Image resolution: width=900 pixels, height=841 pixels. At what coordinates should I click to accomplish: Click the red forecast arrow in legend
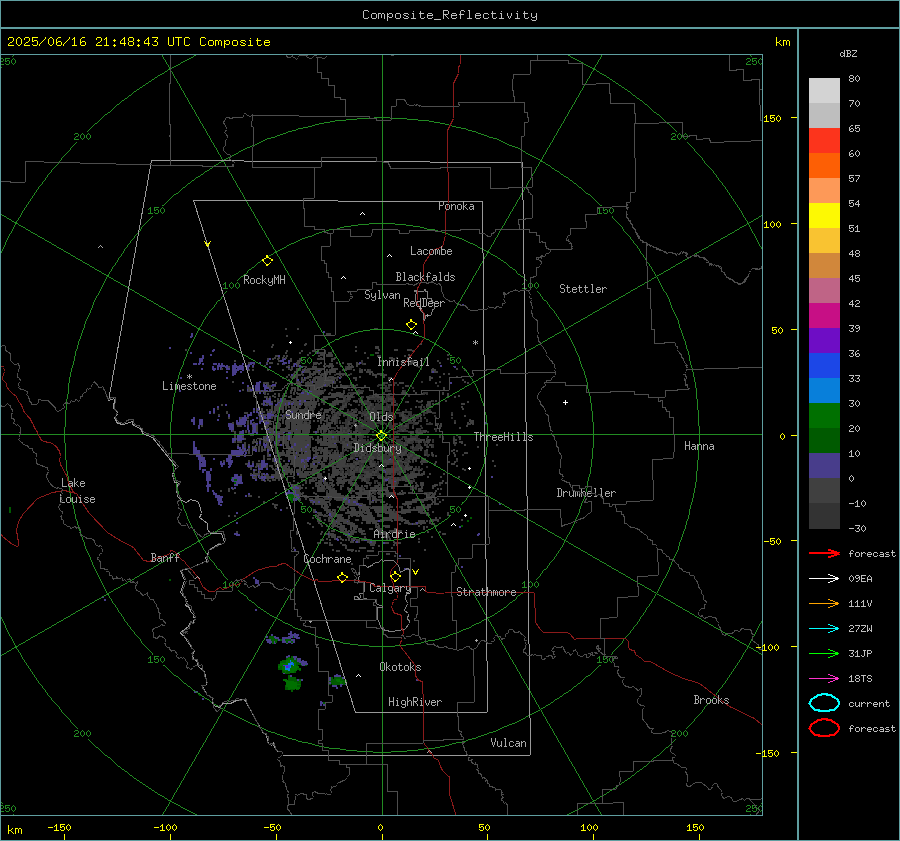point(824,553)
